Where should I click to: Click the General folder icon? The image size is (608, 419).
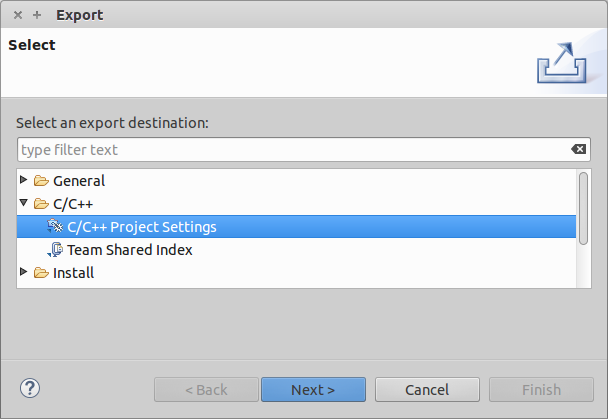click(41, 181)
